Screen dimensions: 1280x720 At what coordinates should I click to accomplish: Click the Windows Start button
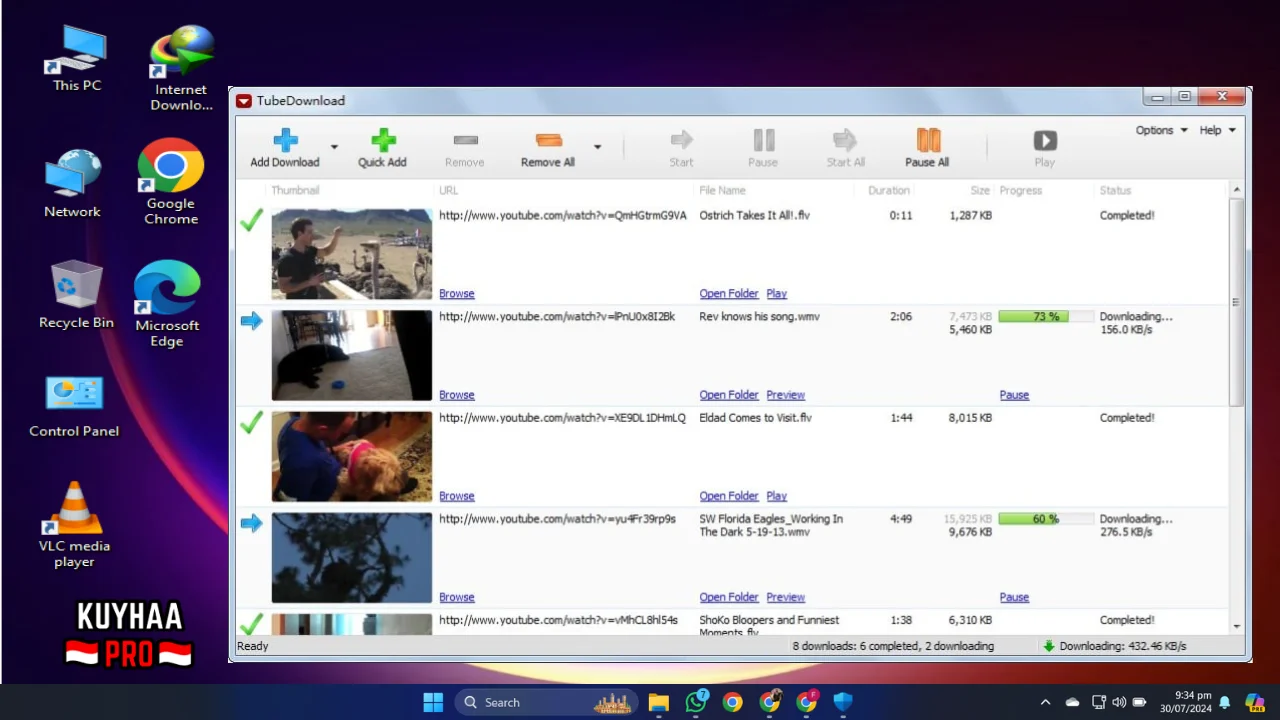pos(433,702)
